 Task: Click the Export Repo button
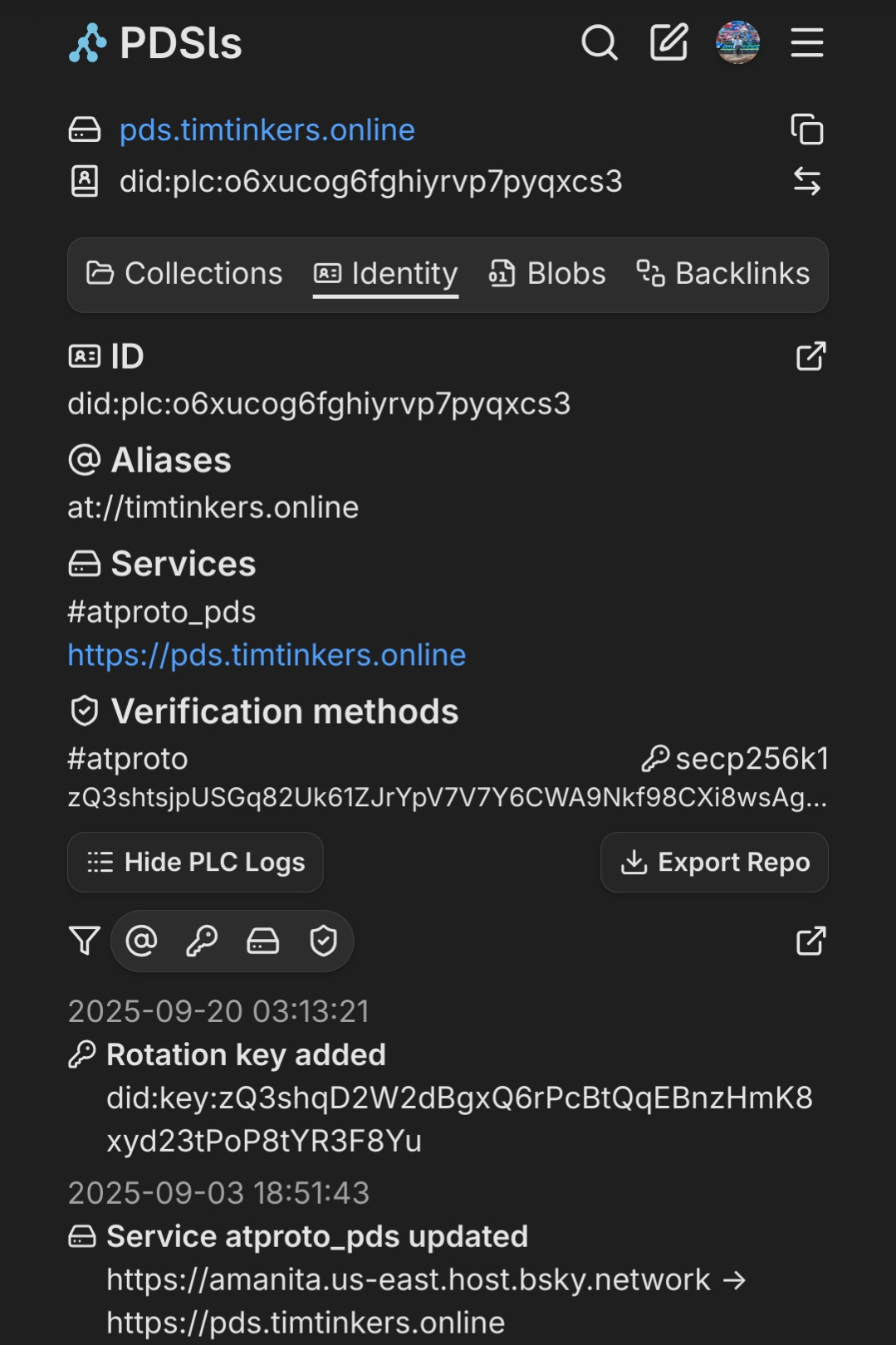click(x=714, y=862)
